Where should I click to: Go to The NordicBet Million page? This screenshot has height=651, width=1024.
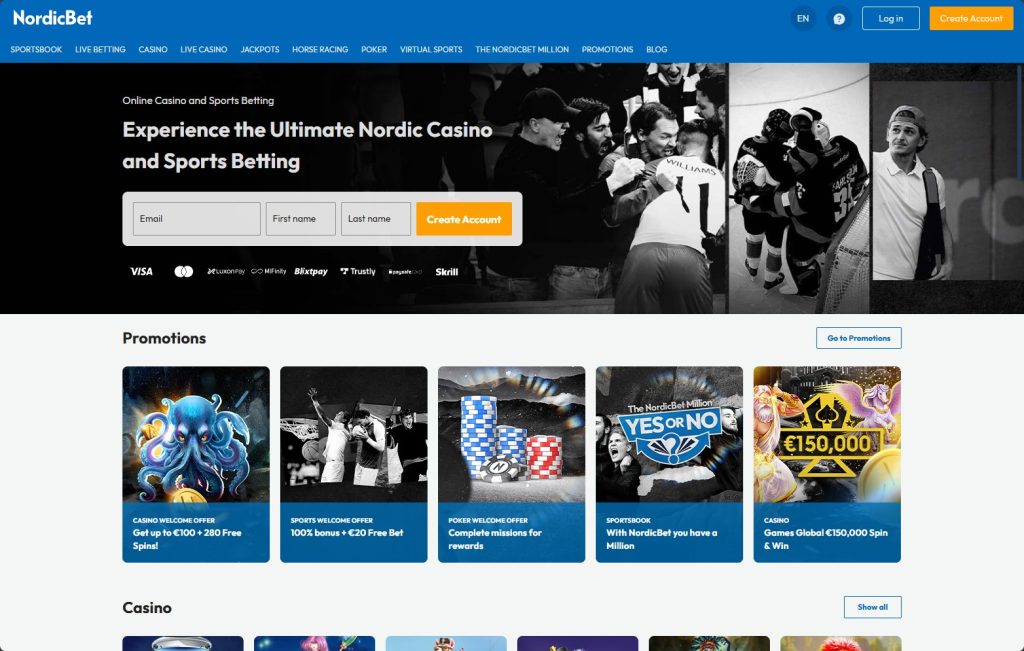pyautogui.click(x=522, y=50)
